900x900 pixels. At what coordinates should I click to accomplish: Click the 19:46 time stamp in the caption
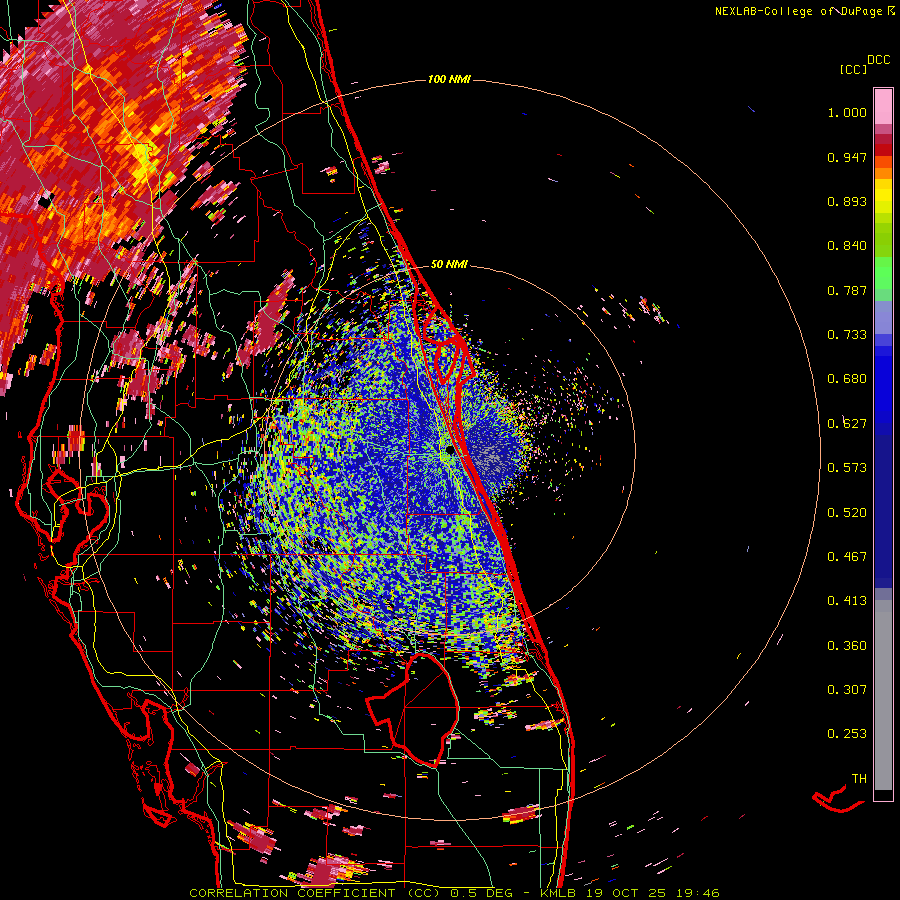(x=700, y=893)
